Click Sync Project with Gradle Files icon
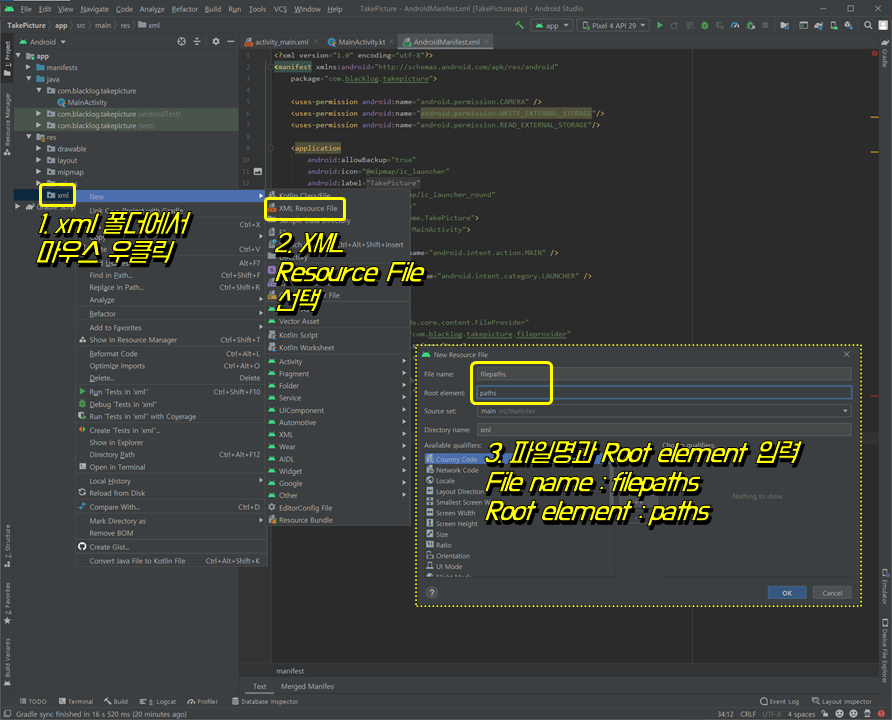892x720 pixels. (x=818, y=25)
